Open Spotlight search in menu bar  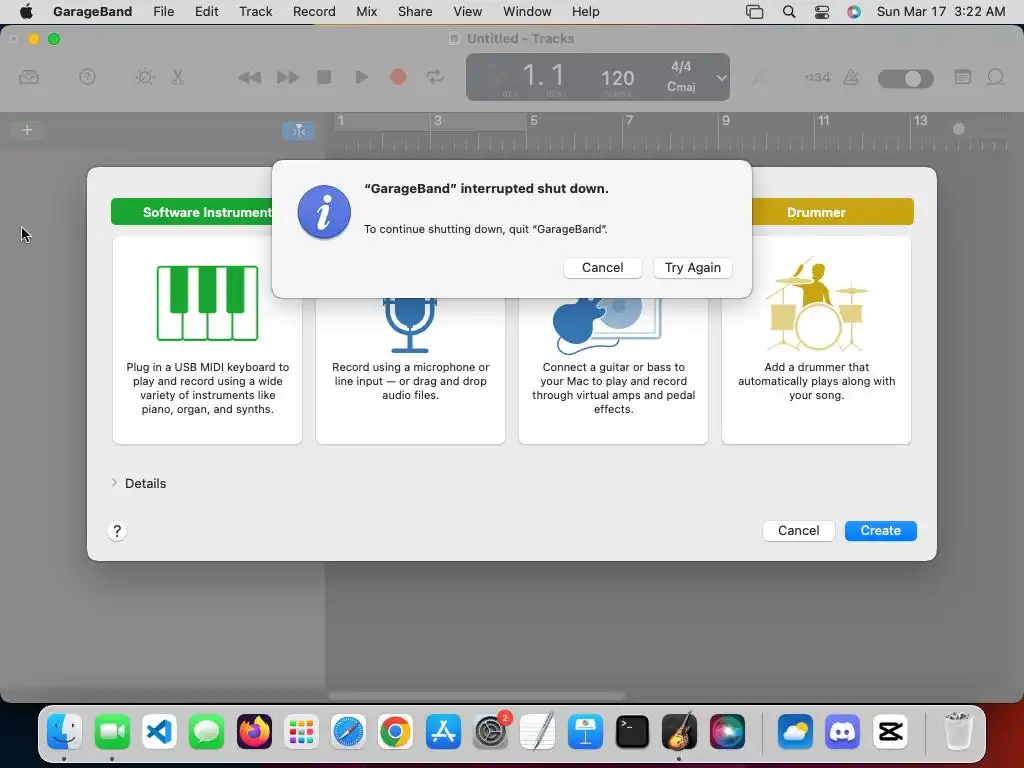[x=789, y=12]
